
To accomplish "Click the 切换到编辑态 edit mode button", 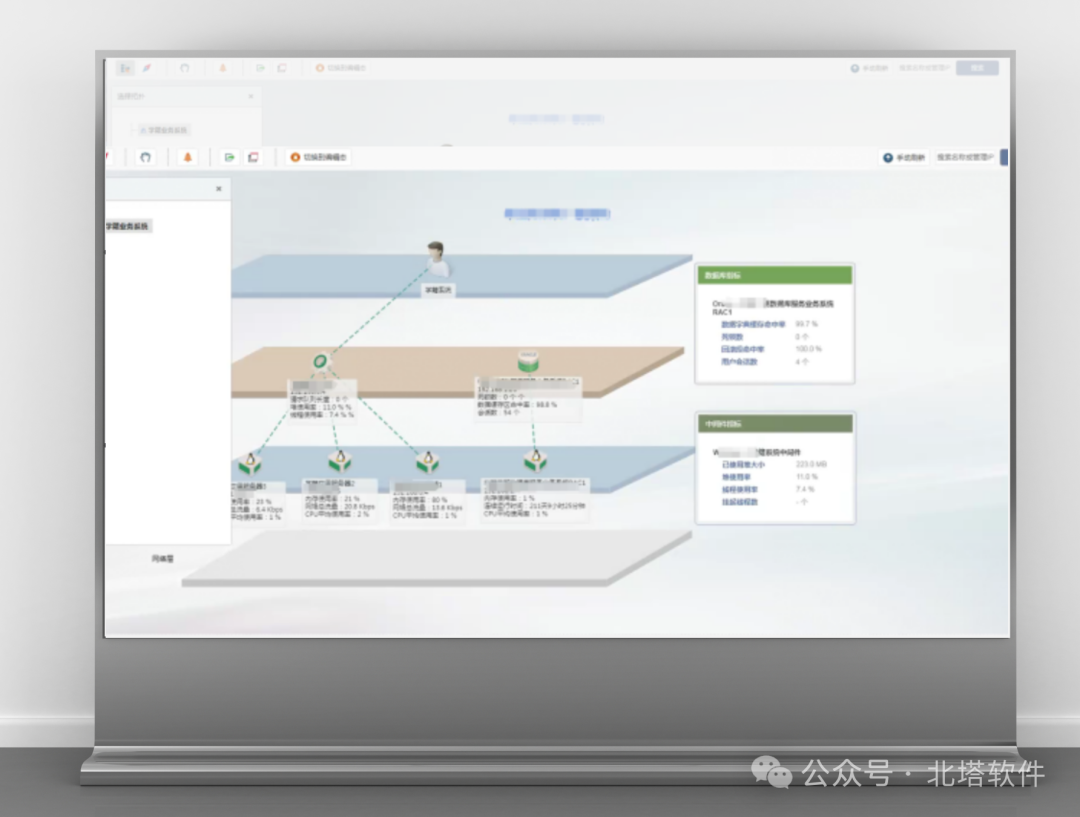I will (319, 158).
